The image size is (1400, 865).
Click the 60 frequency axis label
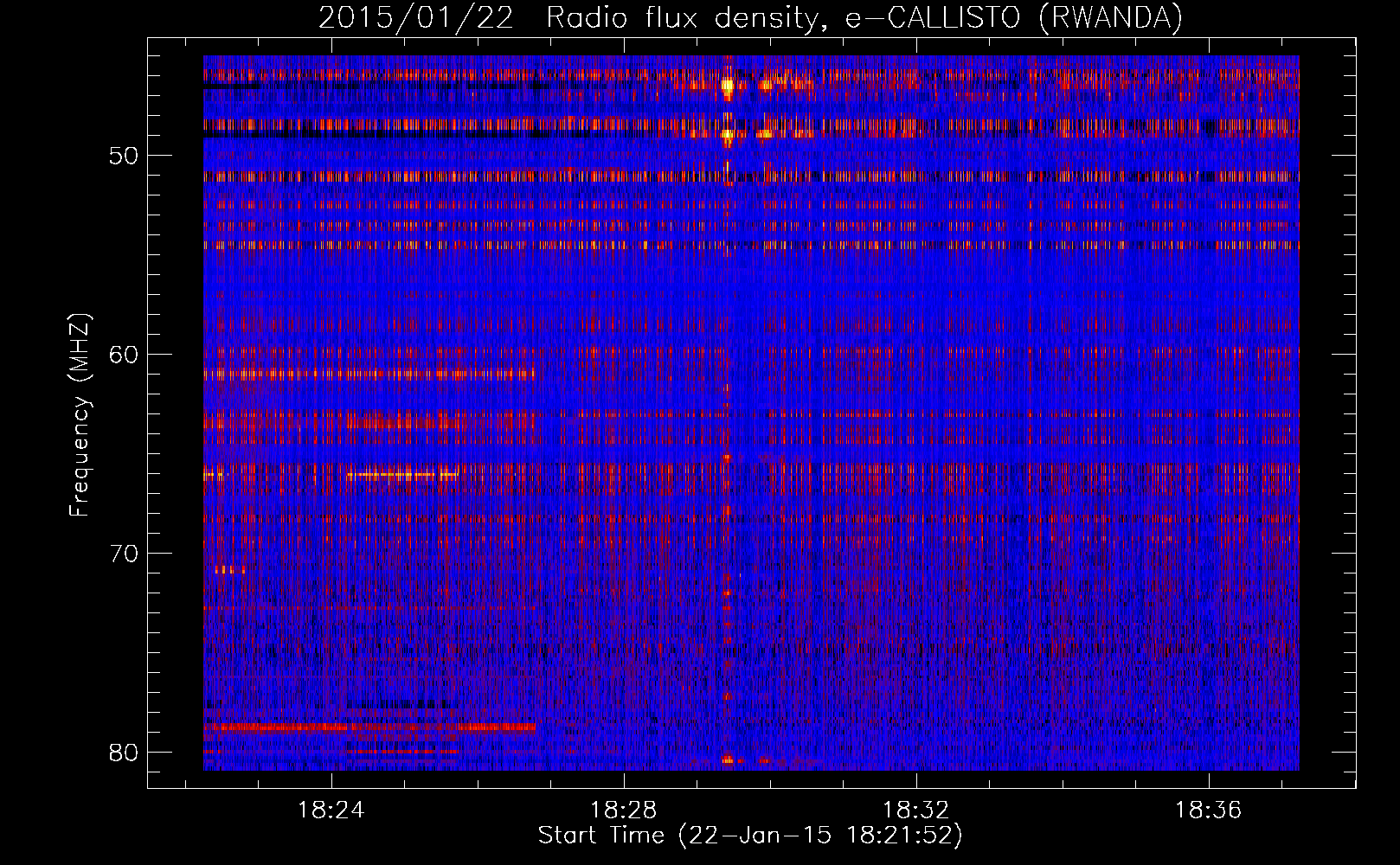pyautogui.click(x=125, y=355)
